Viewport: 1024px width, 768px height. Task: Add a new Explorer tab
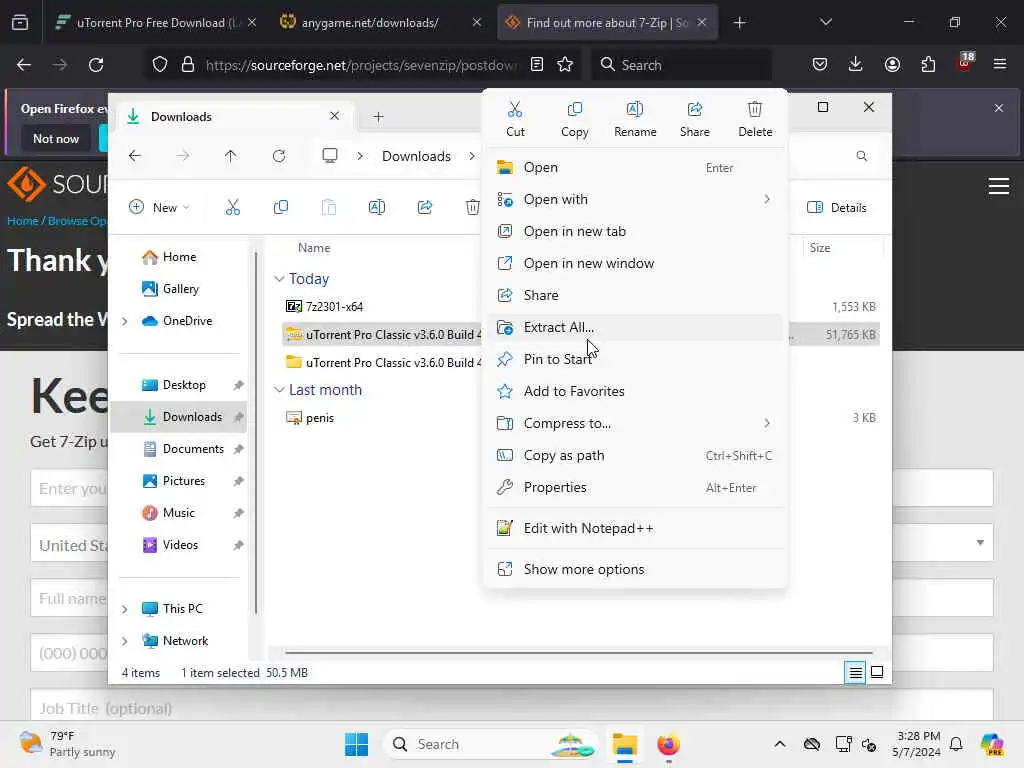[378, 117]
